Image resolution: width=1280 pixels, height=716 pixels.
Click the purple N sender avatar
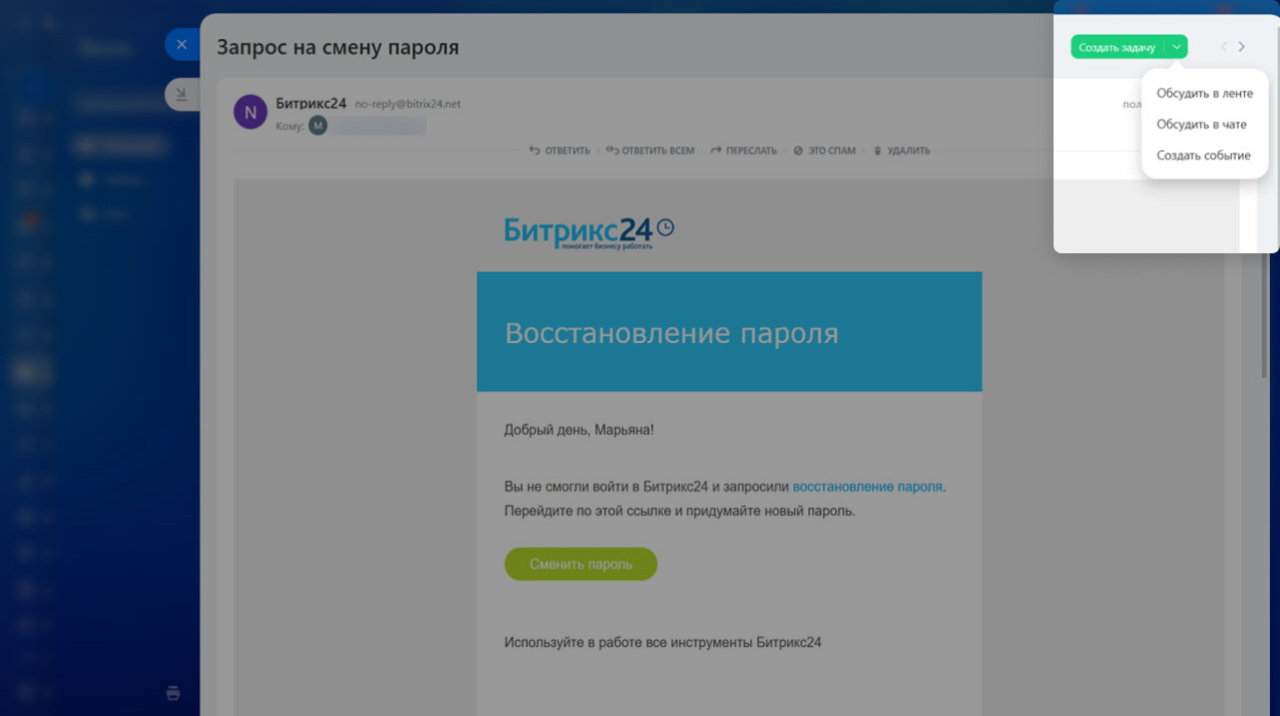(250, 112)
